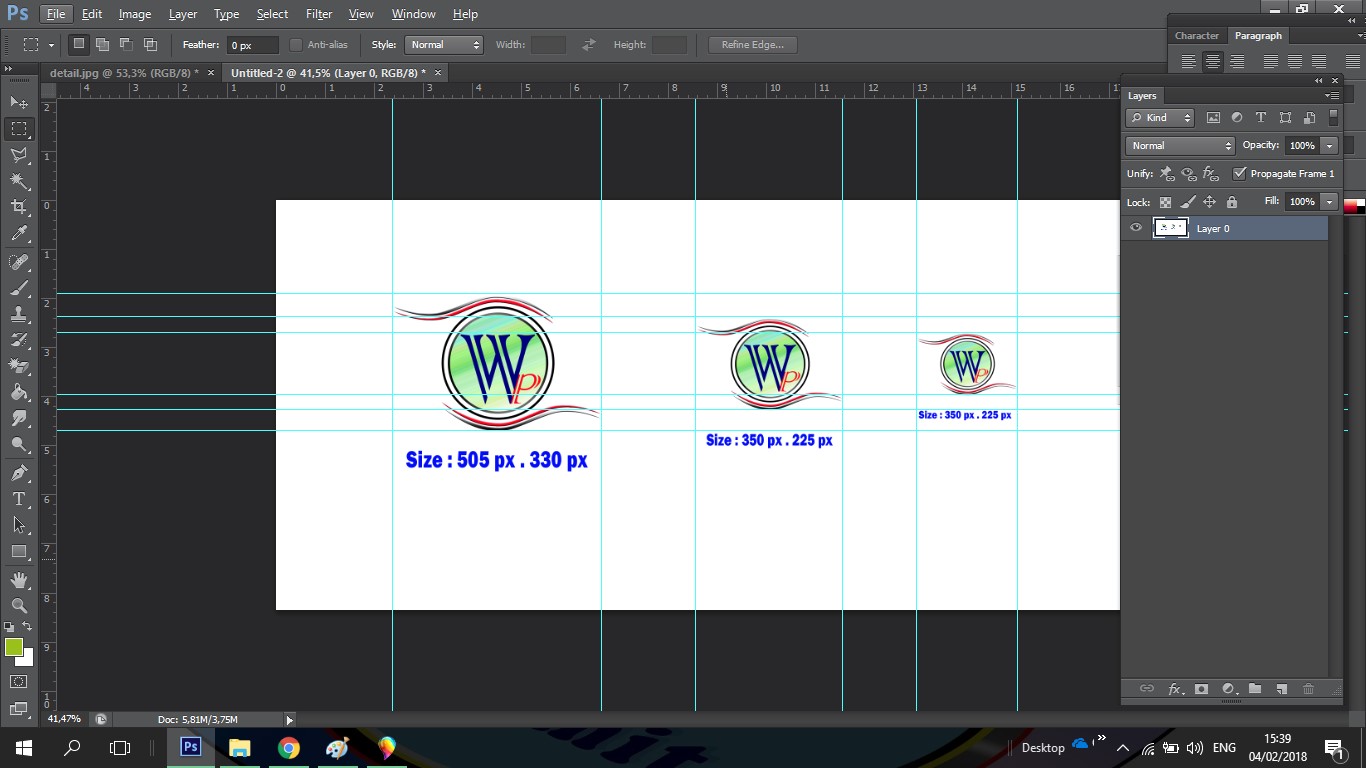Open the Opacity slider dropdown
Viewport: 1366px width, 768px height.
point(1329,145)
